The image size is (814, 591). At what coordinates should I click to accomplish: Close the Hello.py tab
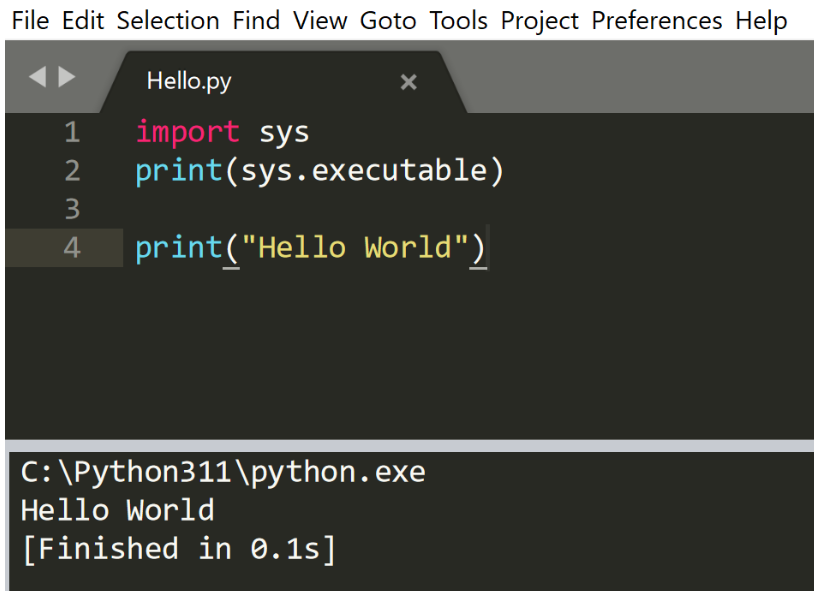pos(408,83)
